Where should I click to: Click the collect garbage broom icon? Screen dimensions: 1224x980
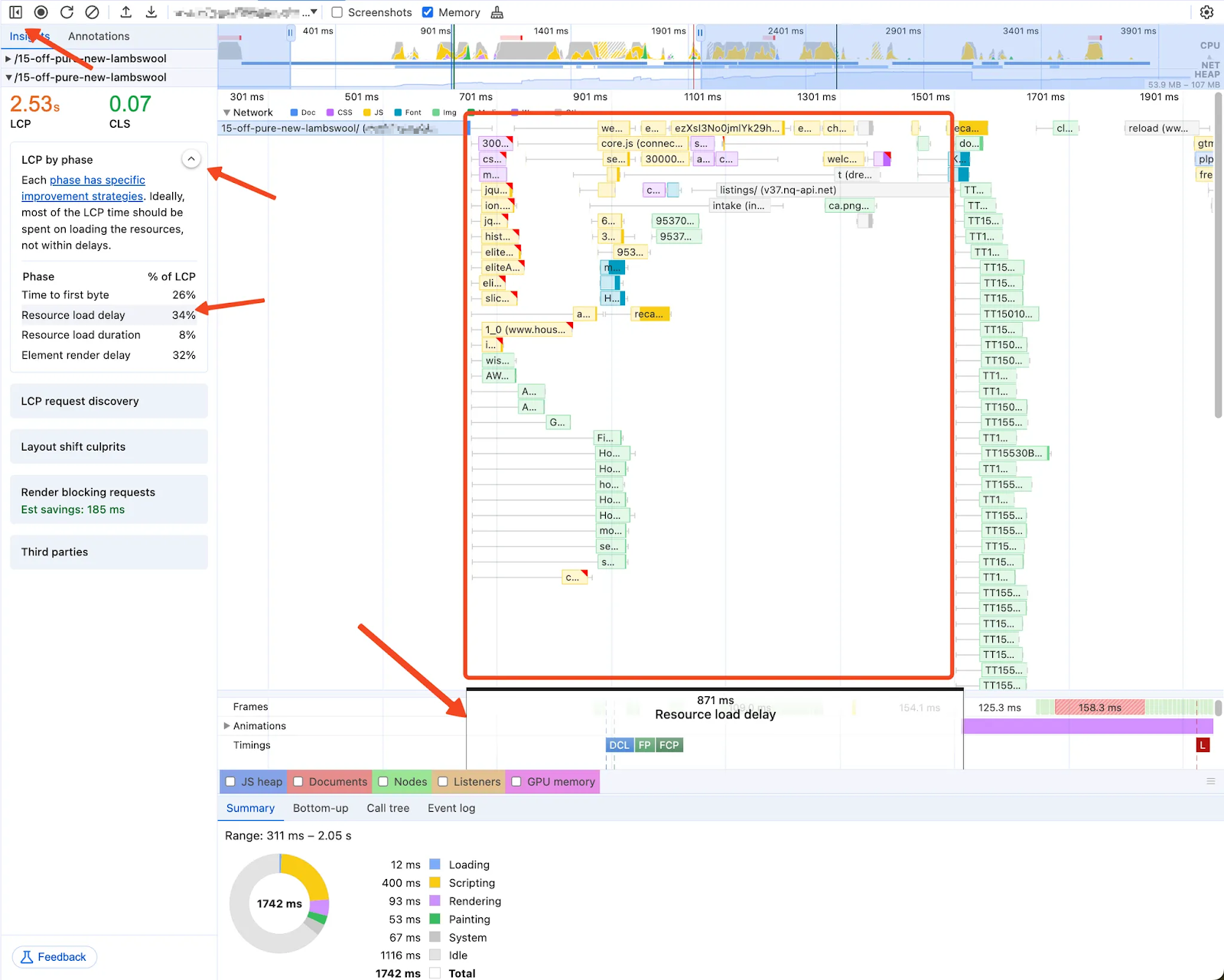pyautogui.click(x=497, y=12)
